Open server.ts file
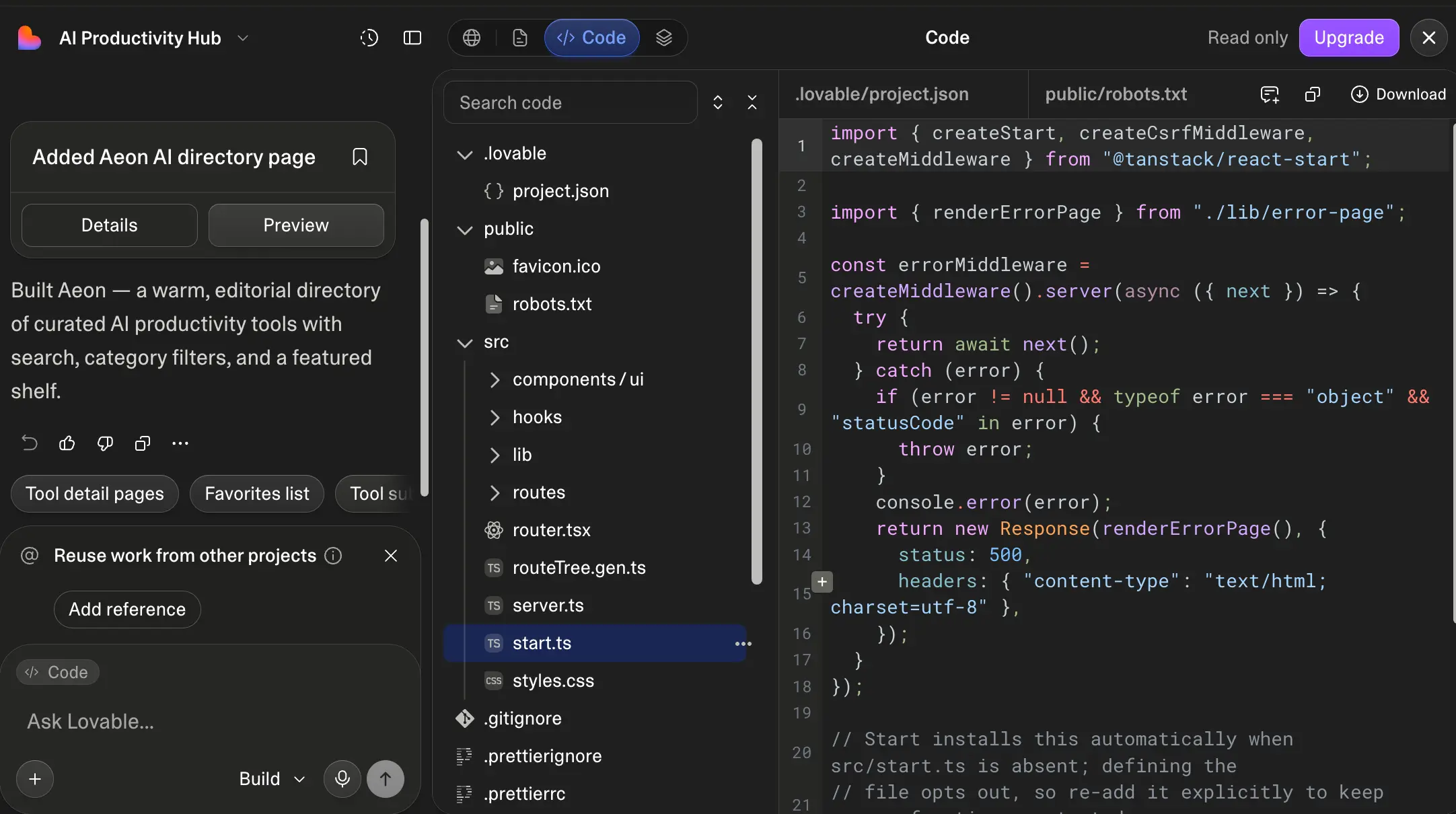The image size is (1456, 814). click(x=596, y=605)
